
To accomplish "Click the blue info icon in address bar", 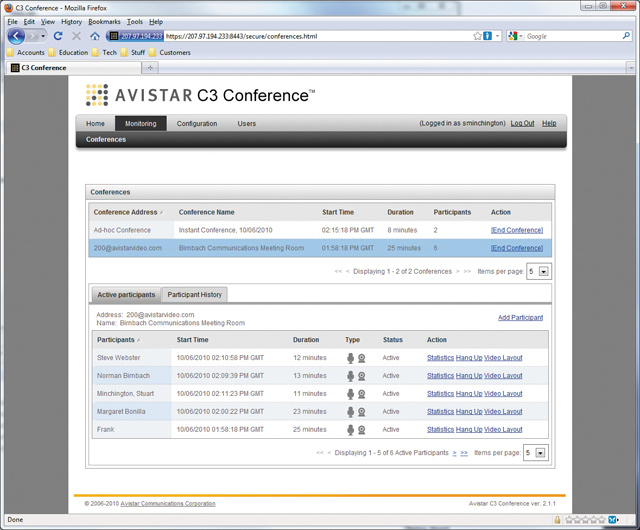I will point(487,36).
